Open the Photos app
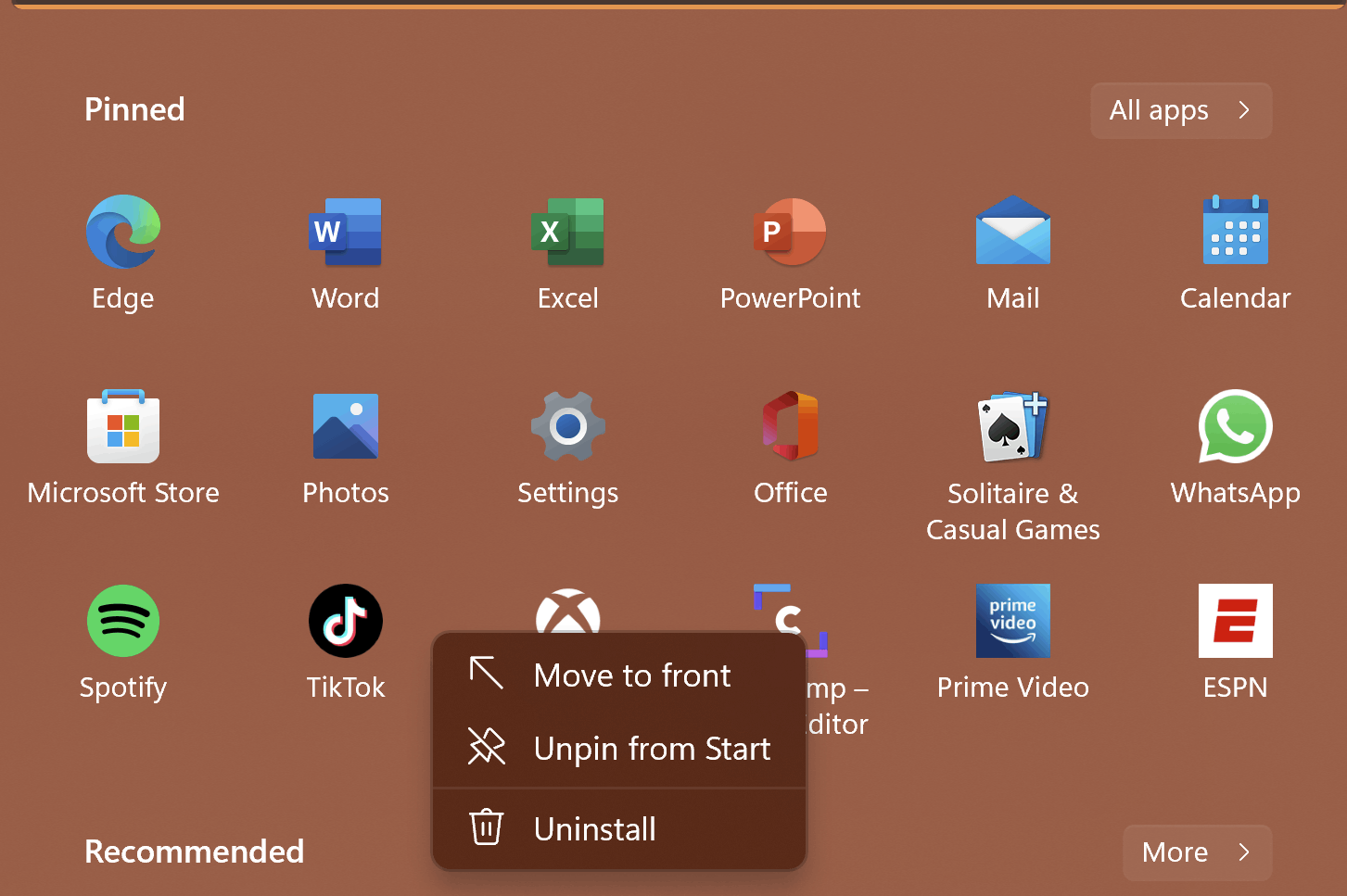Viewport: 1347px width, 896px height. tap(346, 426)
